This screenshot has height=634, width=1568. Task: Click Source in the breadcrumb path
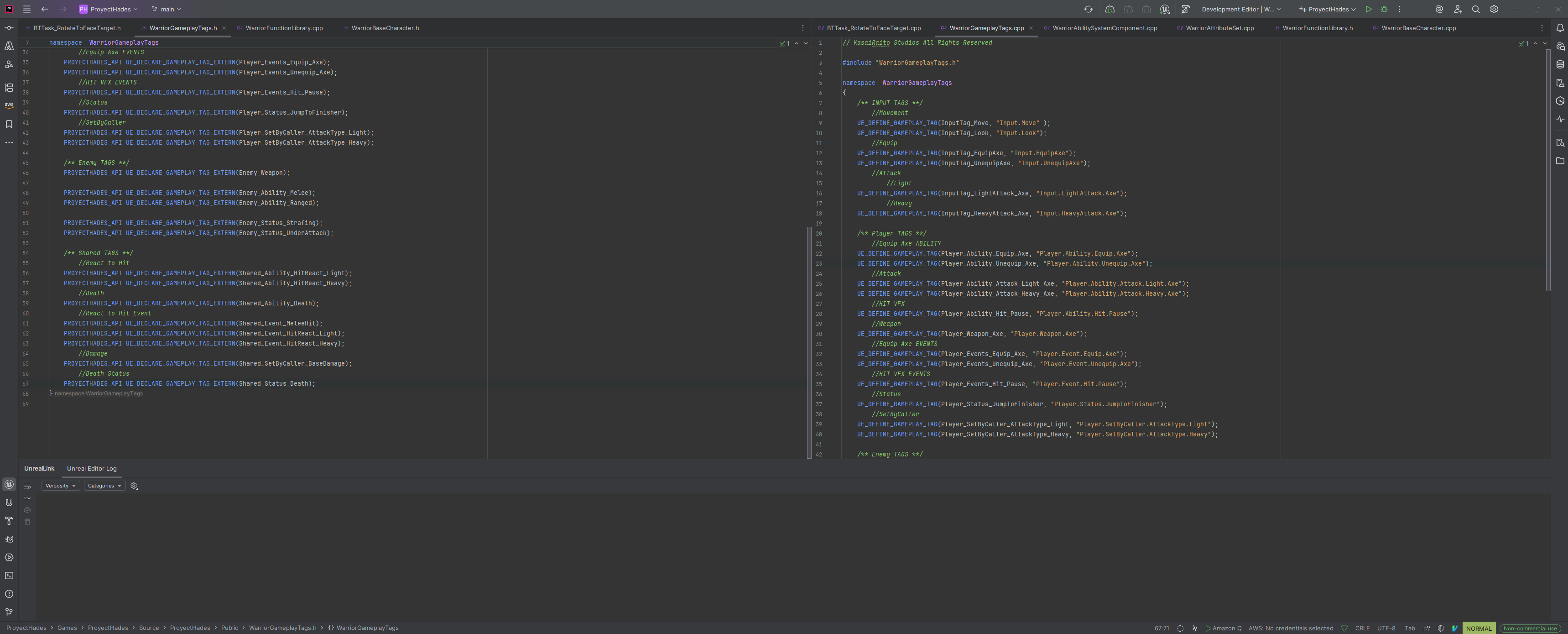(x=149, y=628)
